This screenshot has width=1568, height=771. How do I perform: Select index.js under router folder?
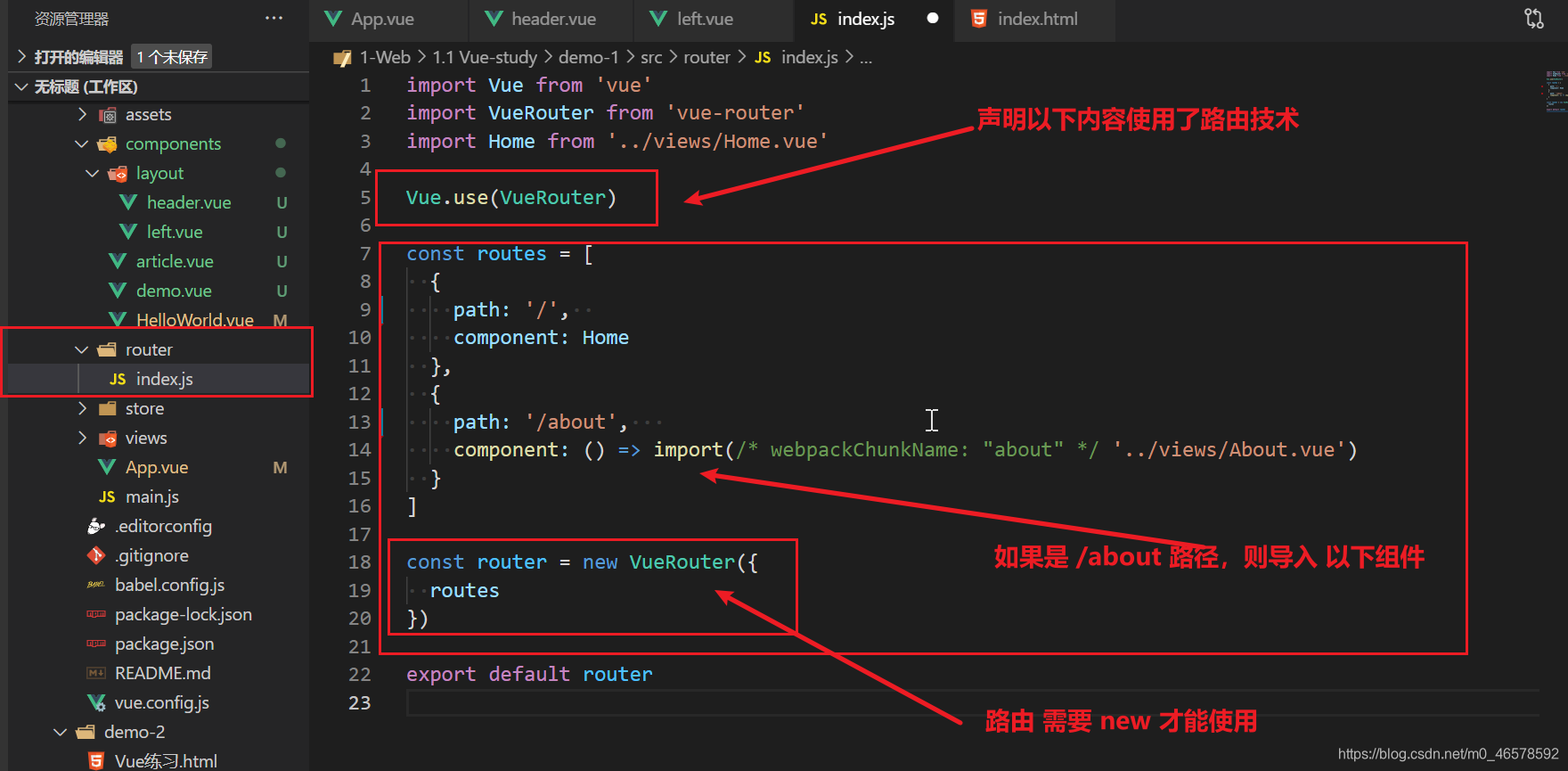tap(164, 379)
